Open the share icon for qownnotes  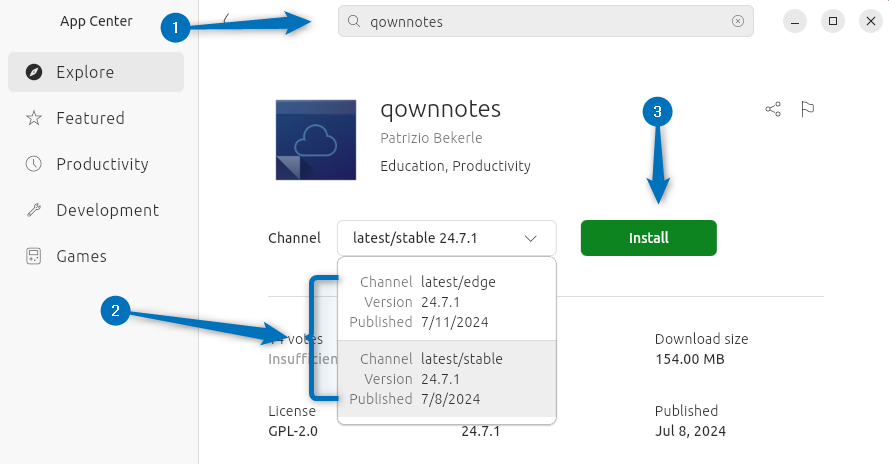pos(773,109)
